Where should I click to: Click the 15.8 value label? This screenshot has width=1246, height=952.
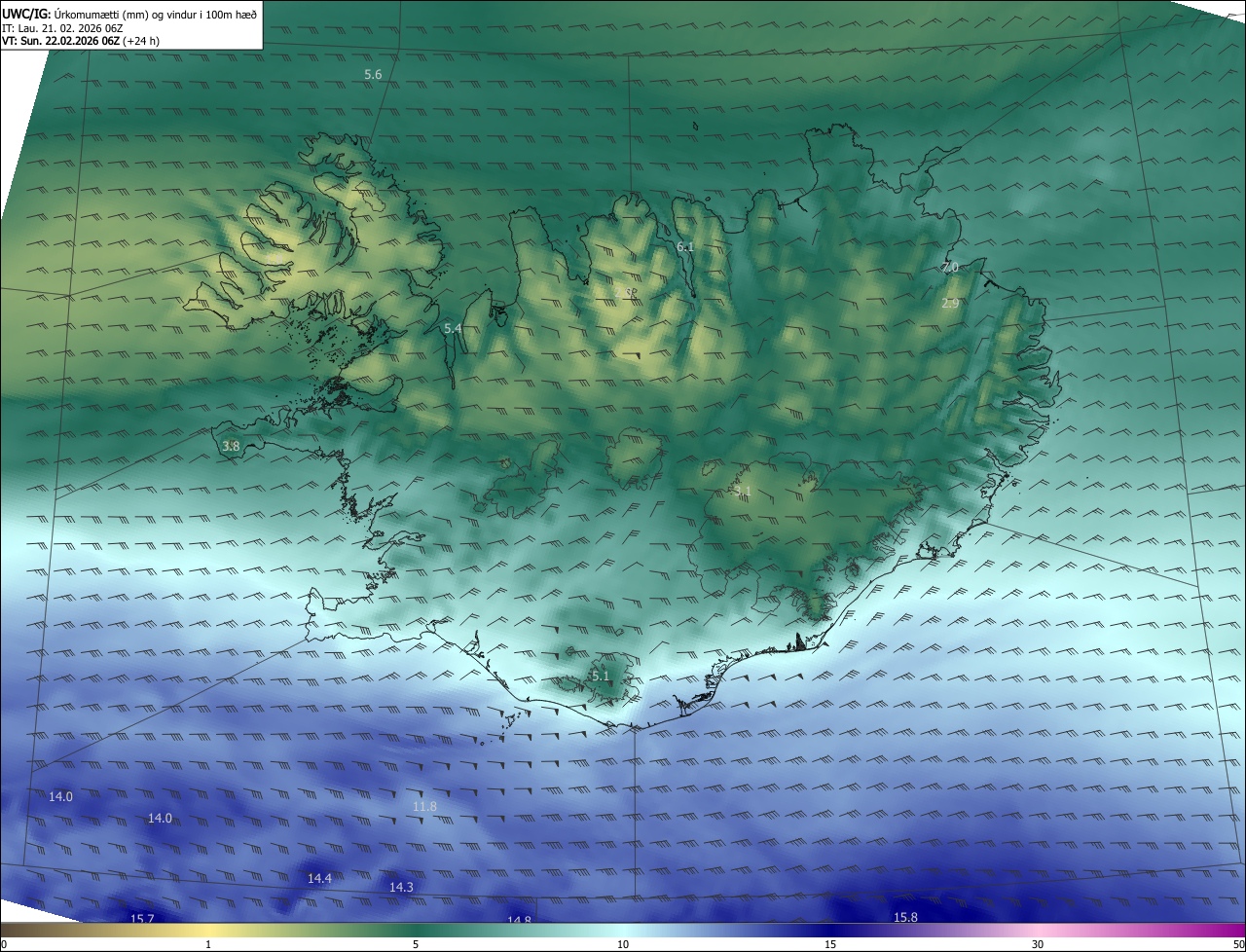[905, 917]
